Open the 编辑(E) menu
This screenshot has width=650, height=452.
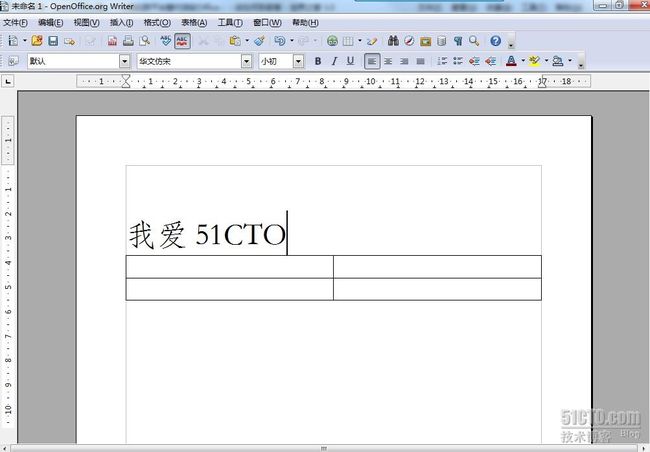pyautogui.click(x=51, y=23)
